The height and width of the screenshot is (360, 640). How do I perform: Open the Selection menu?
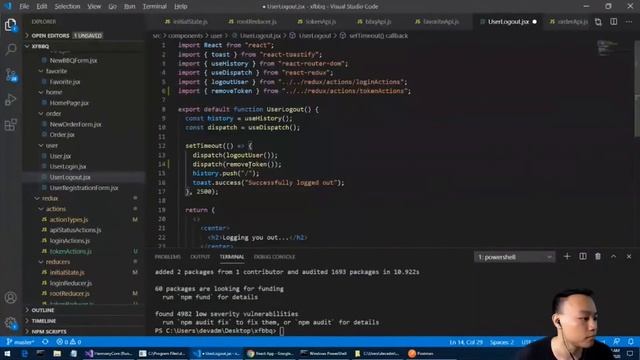click(67, 7)
